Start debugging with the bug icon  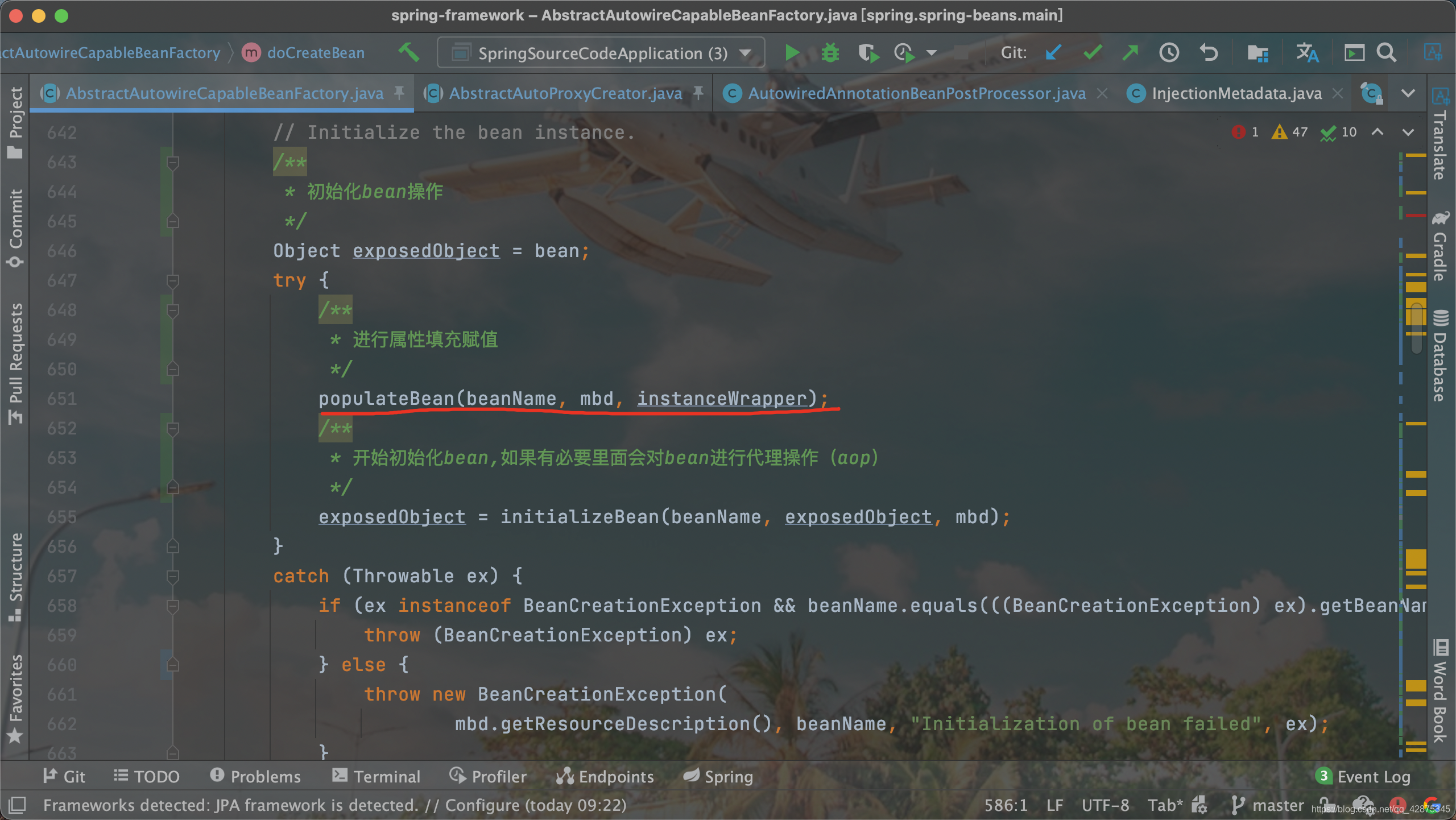click(x=830, y=53)
